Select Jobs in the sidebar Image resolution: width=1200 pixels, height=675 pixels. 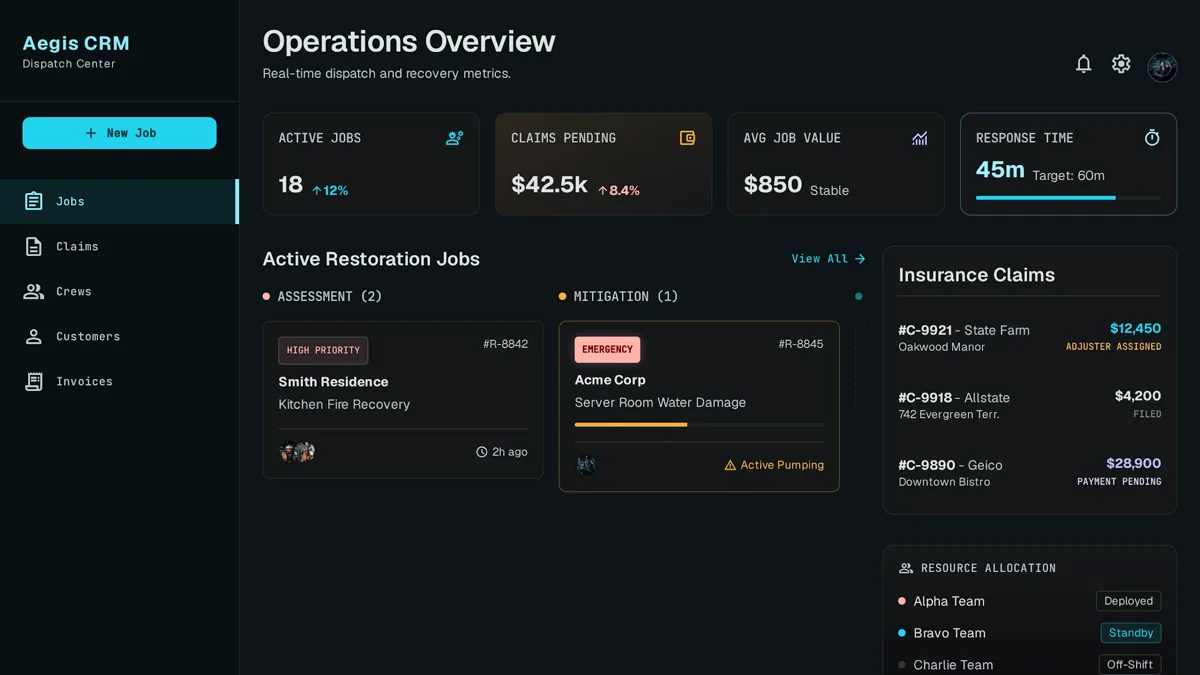click(119, 201)
